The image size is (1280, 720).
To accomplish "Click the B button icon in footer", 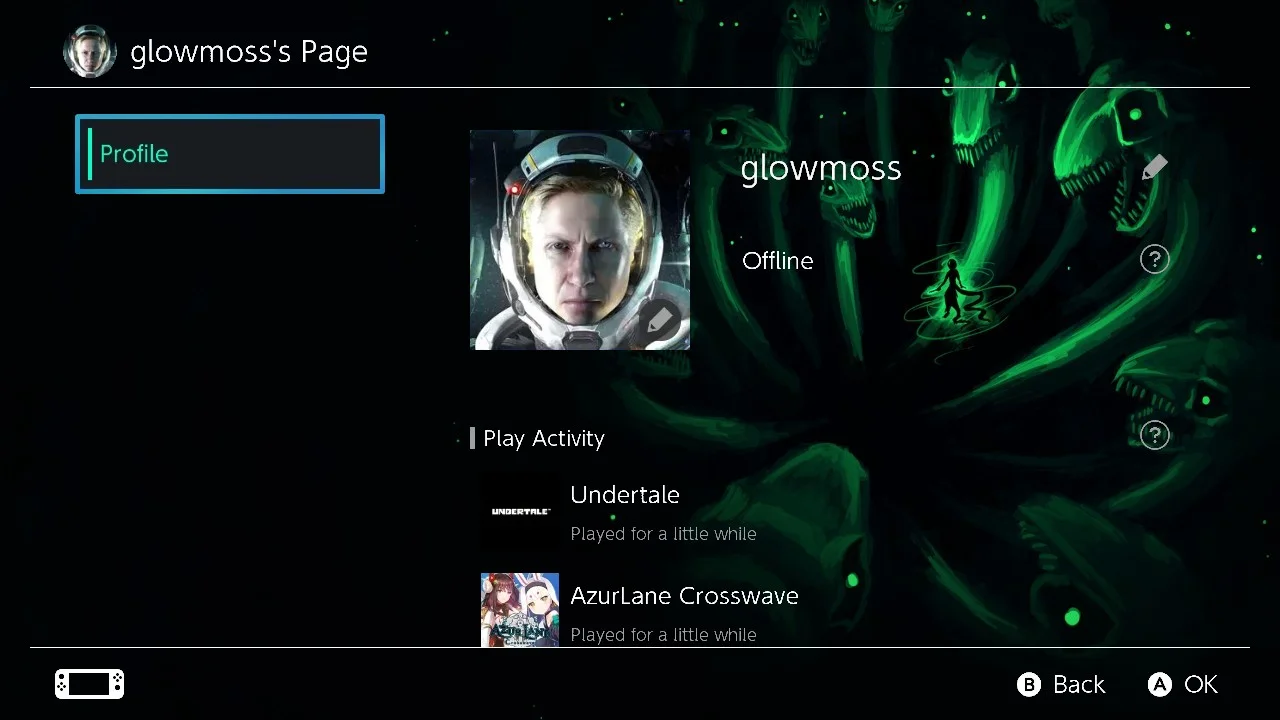I will click(1028, 684).
